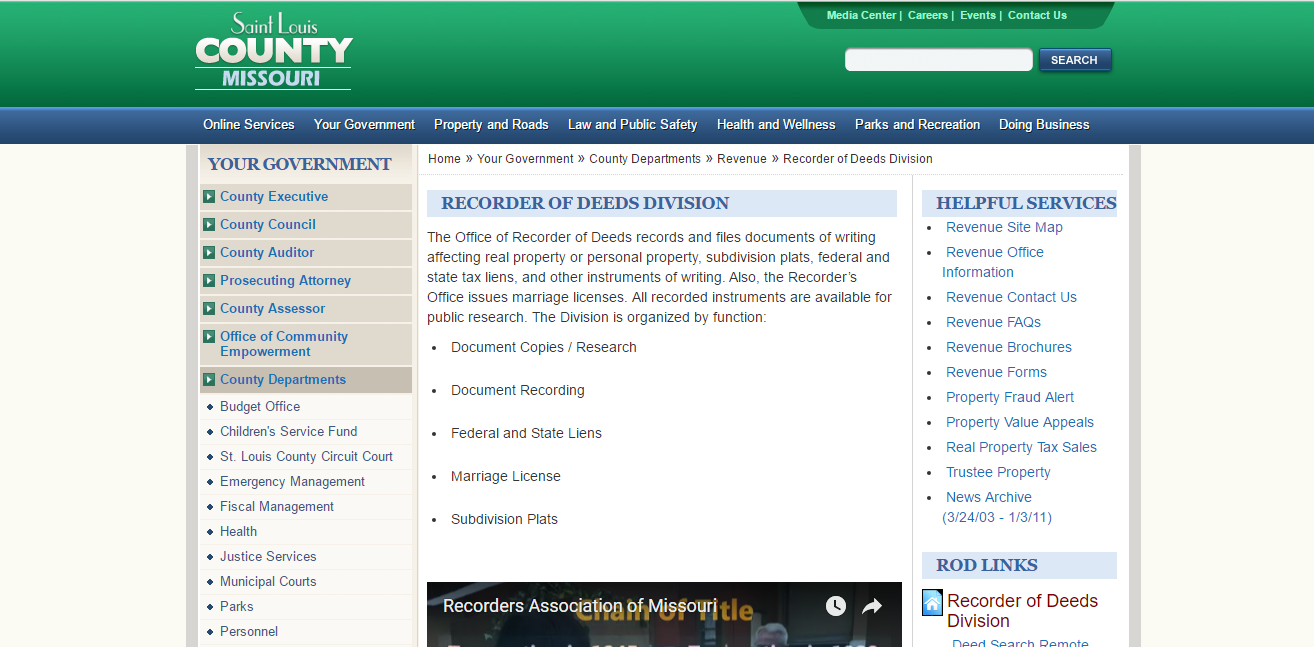Open the Revenue FAQs link
The height and width of the screenshot is (647, 1314).
click(x=993, y=322)
